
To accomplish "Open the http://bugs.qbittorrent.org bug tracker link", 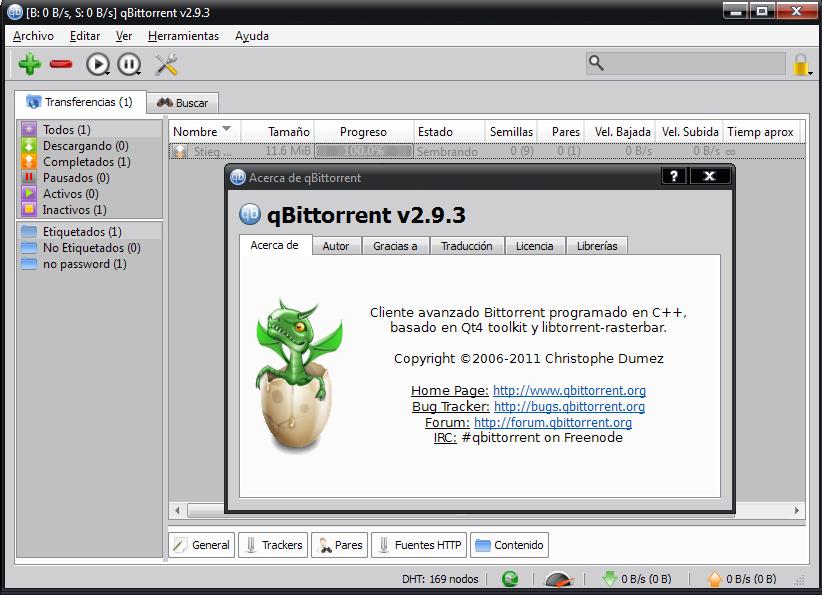I will tap(569, 407).
